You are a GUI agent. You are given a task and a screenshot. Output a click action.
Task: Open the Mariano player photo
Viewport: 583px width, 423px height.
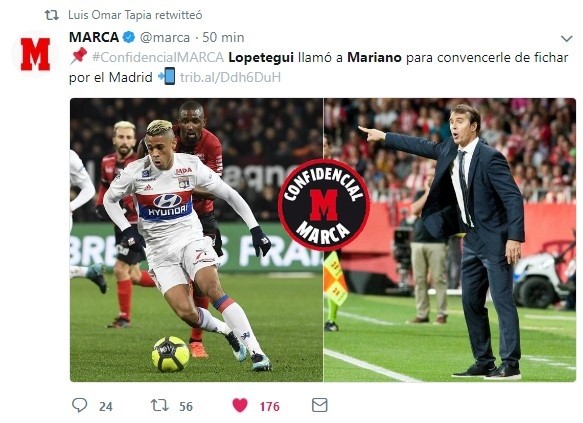click(x=196, y=240)
